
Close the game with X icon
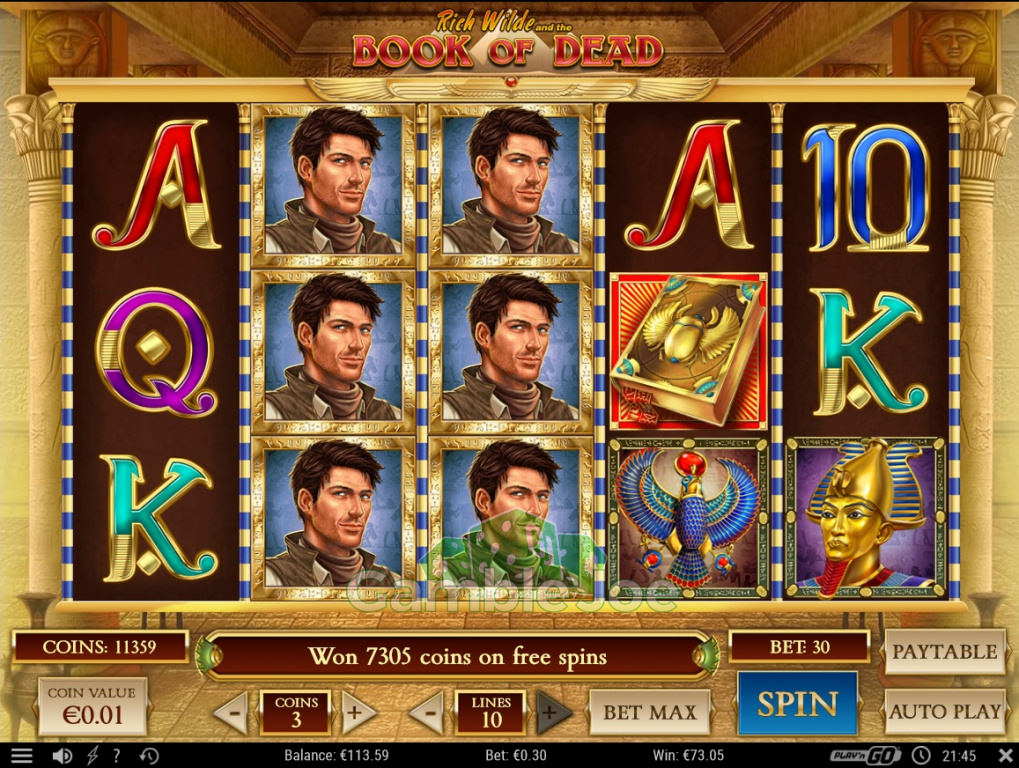tap(1004, 755)
